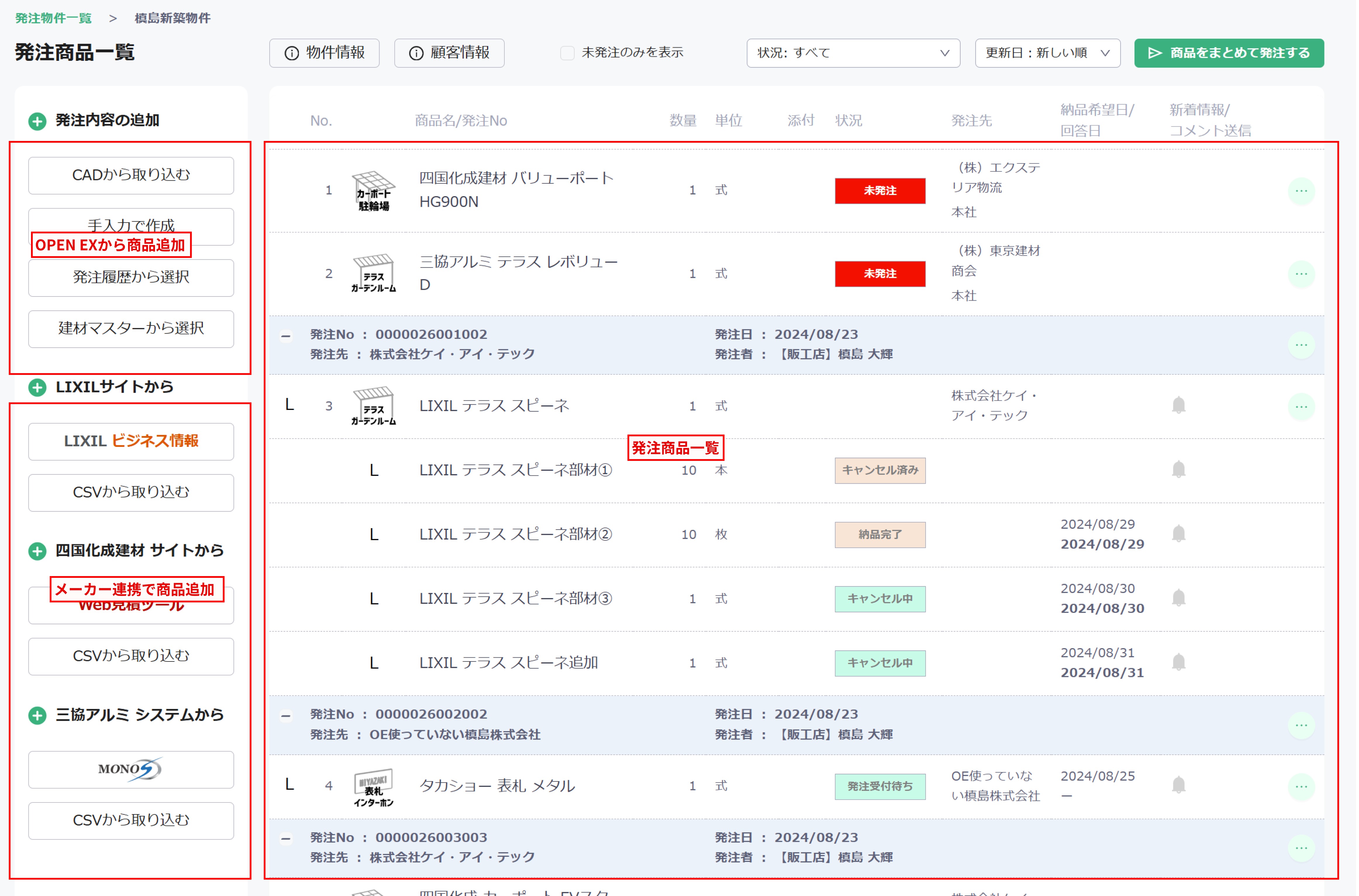Screen dimensions: 1359x896
Task: Collapse order group 0000026002002
Action: [x=286, y=716]
